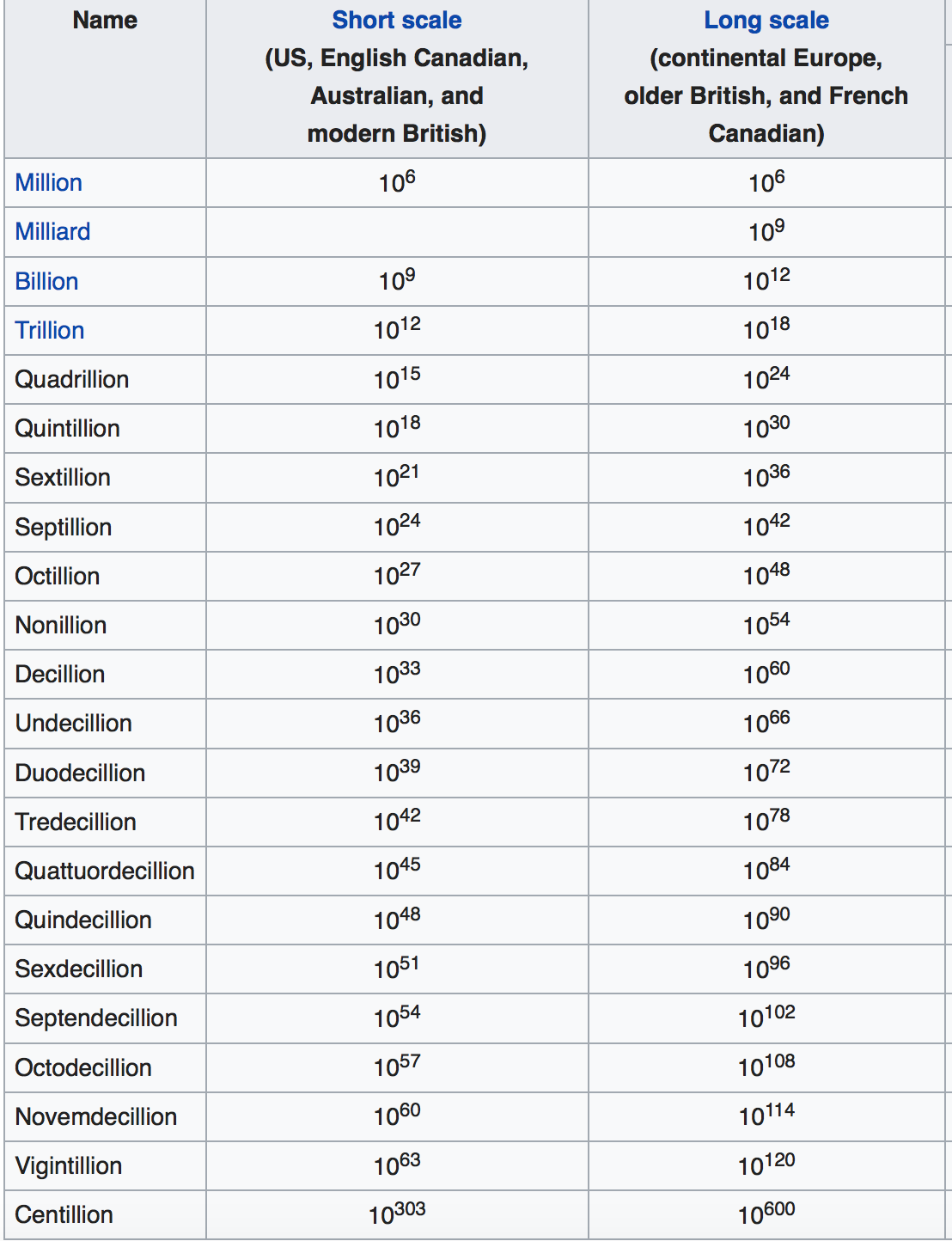
Task: Follow the Trillion link
Action: (49, 330)
